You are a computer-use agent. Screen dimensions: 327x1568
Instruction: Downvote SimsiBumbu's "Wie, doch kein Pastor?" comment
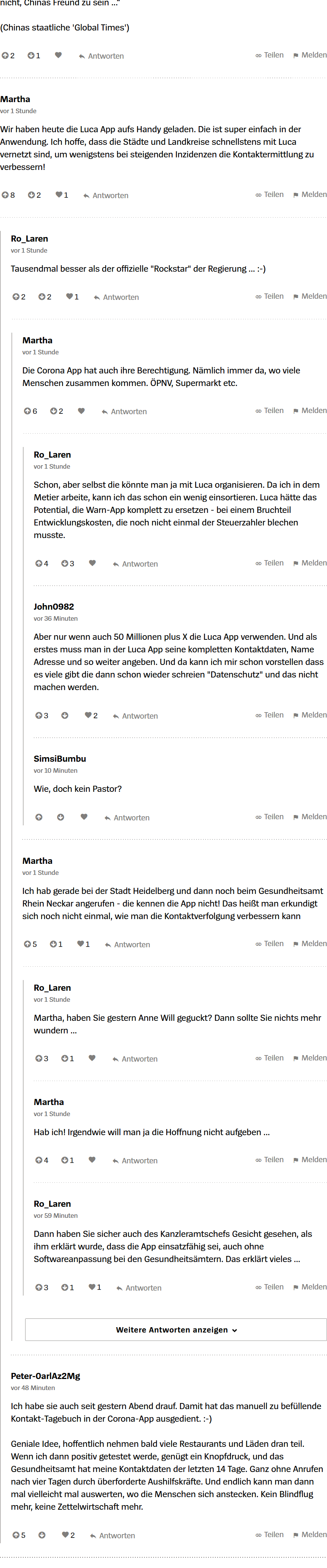61,817
